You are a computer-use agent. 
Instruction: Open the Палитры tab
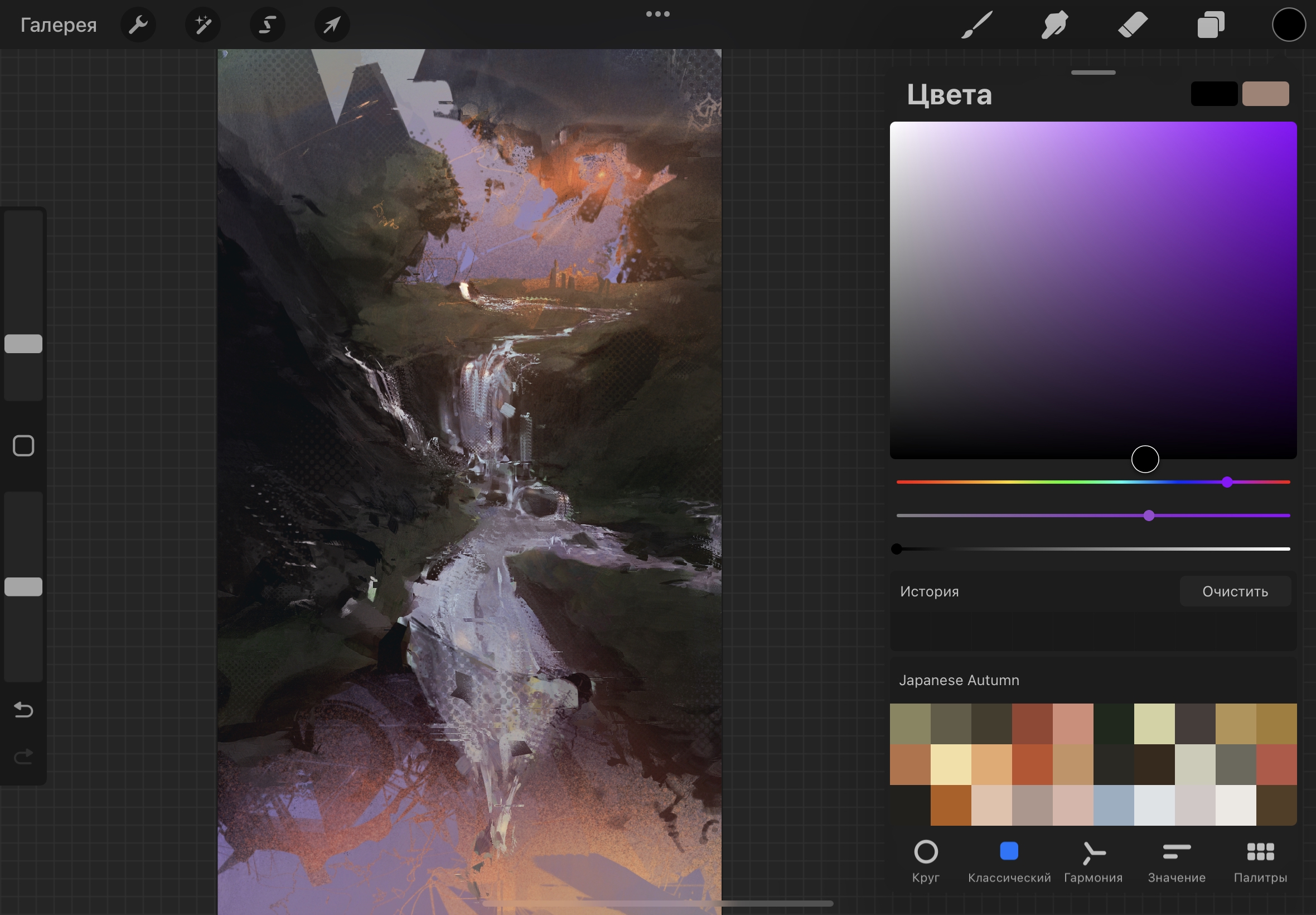1260,860
